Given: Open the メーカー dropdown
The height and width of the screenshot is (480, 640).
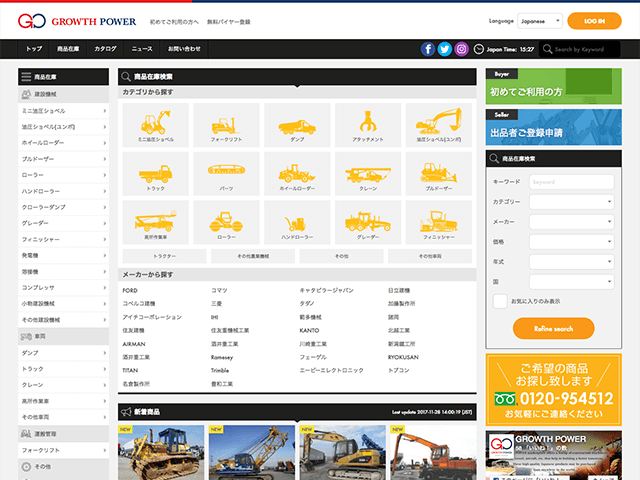Looking at the screenshot, I should tap(571, 222).
